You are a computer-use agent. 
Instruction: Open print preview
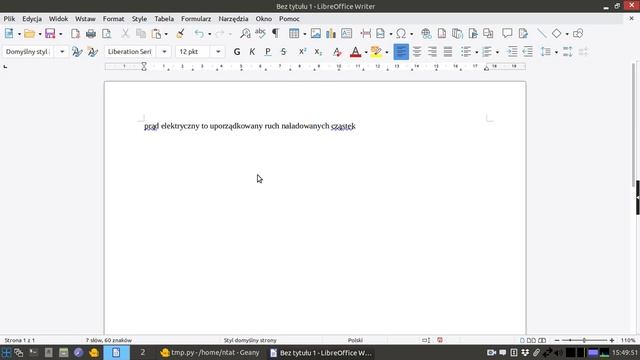107,33
